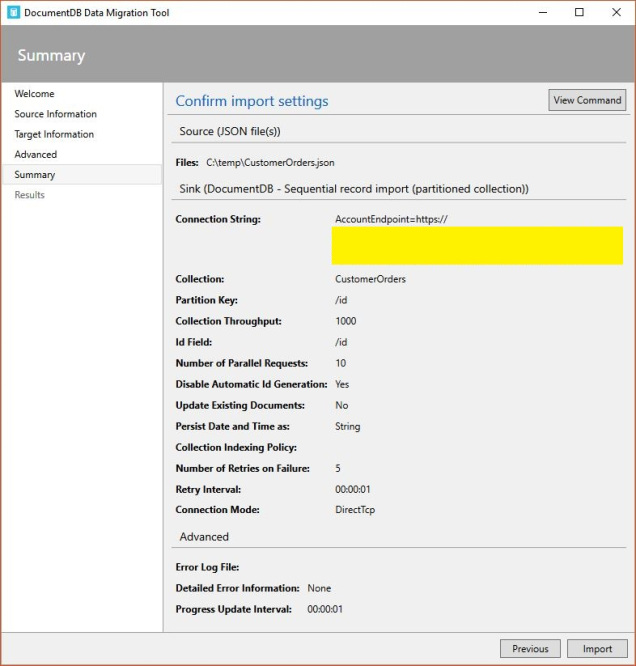This screenshot has width=636, height=666.
Task: Click the Detailed Error Information value None
Action: coord(319,588)
